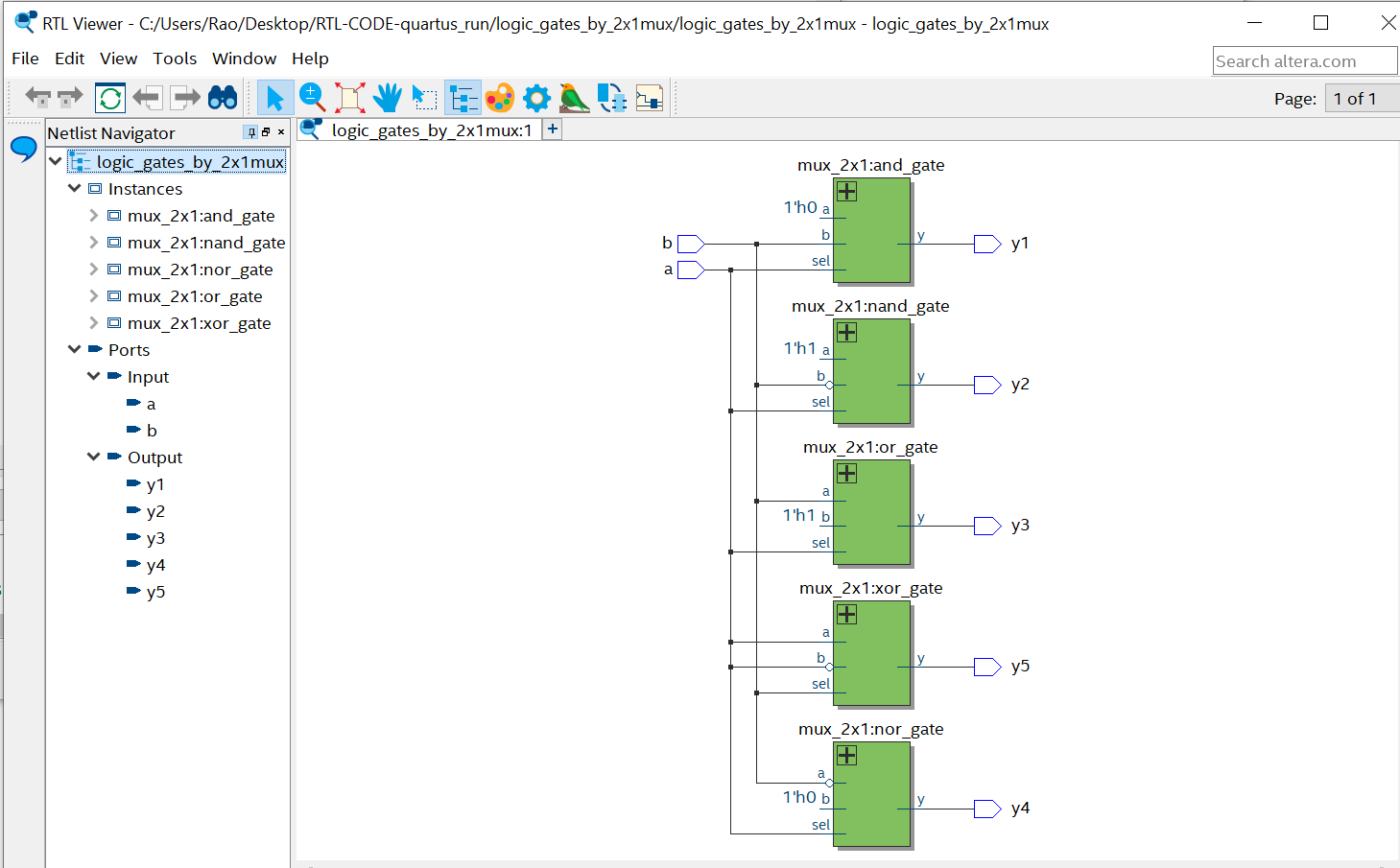Add a new tab with plus button
The width and height of the screenshot is (1400, 868).
pos(553,129)
